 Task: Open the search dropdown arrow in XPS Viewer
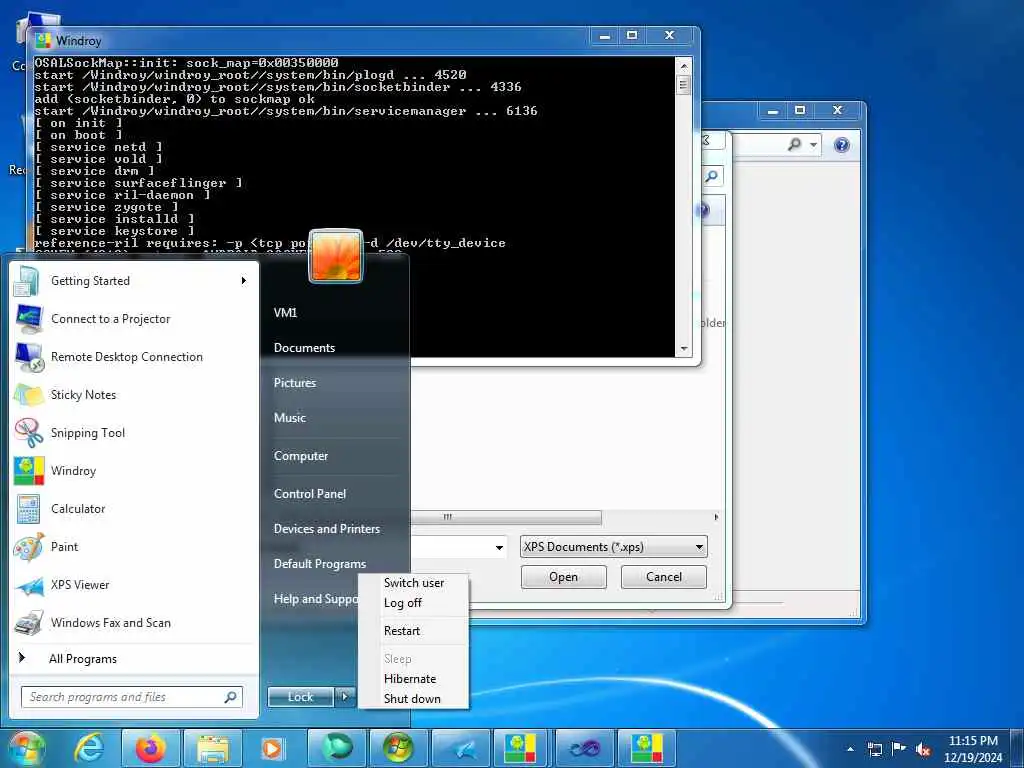[814, 145]
